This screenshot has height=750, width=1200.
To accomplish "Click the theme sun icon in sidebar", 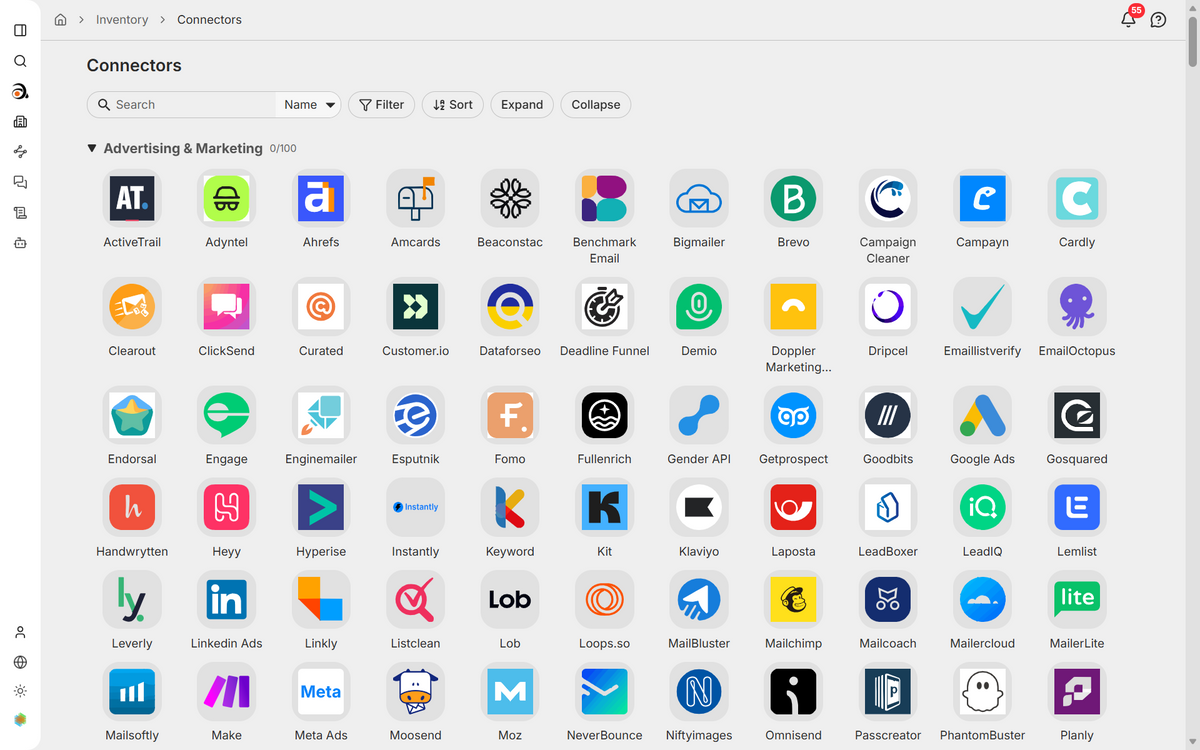I will coord(20,691).
